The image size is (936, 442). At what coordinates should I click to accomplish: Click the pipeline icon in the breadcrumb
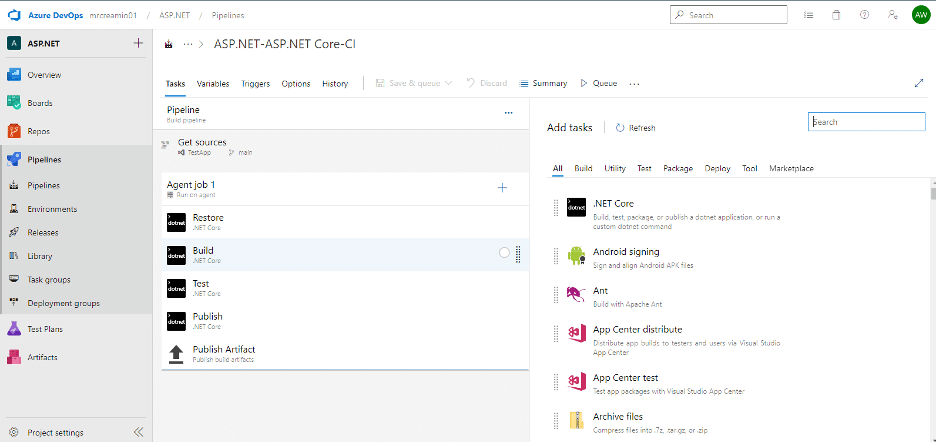coord(169,44)
